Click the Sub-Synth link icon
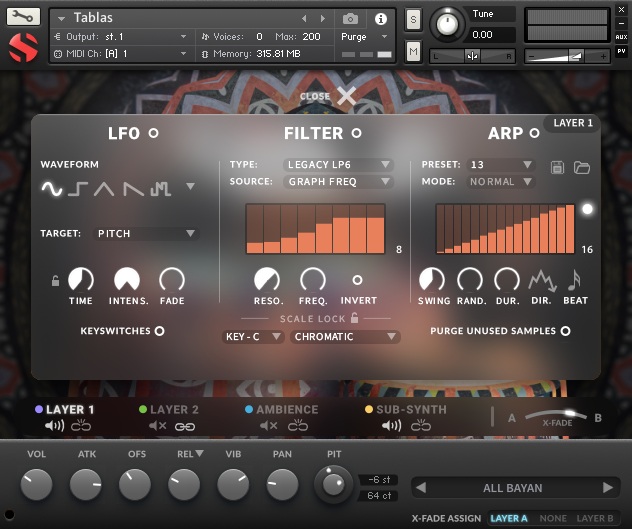Viewport: 632px width, 529px height. 421,426
